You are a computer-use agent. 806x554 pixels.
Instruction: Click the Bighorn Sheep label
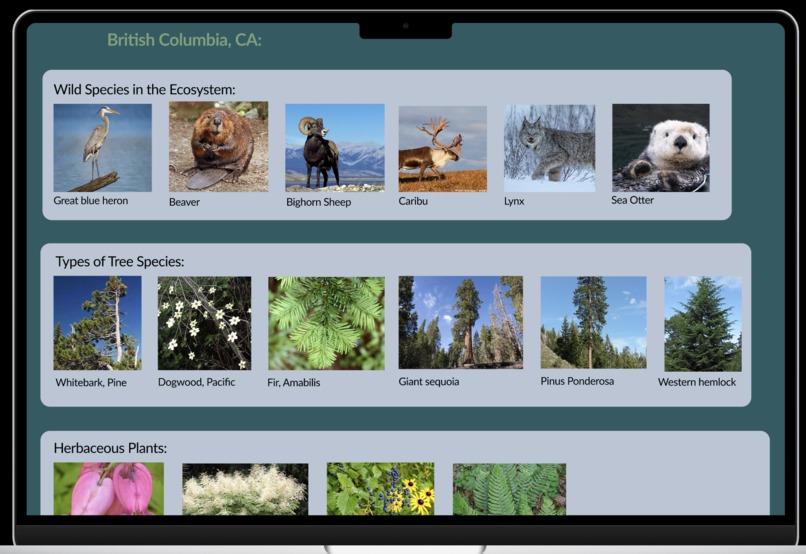point(319,202)
